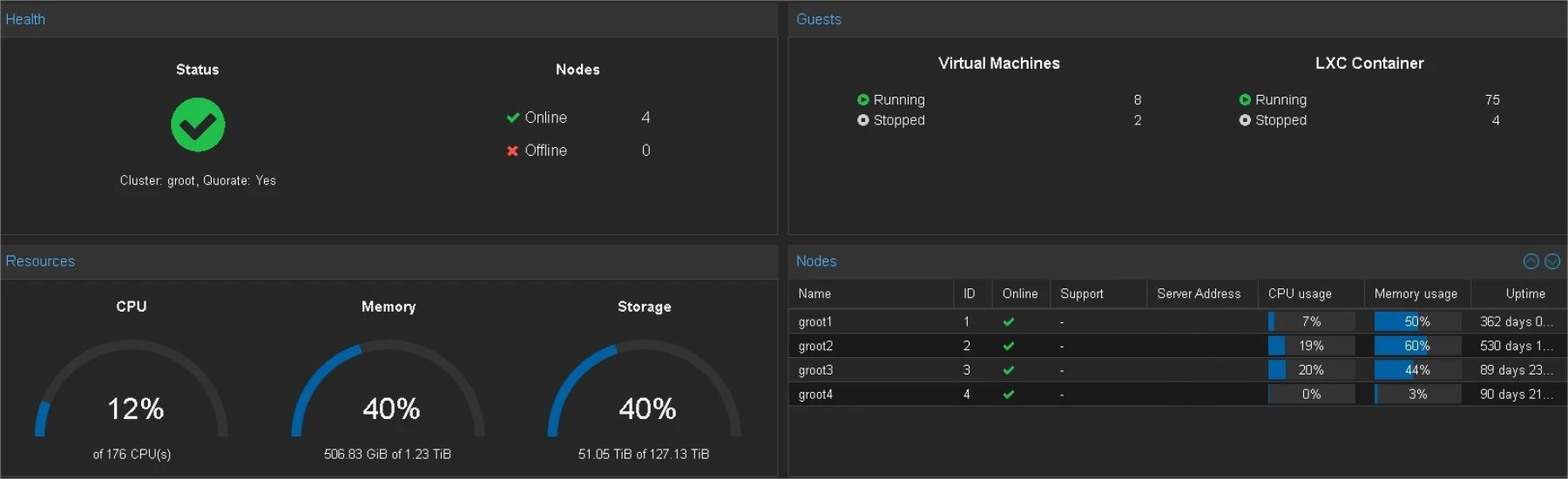Click LXC Container stopped count 4
Screen dimensions: 1568x479
click(1496, 120)
